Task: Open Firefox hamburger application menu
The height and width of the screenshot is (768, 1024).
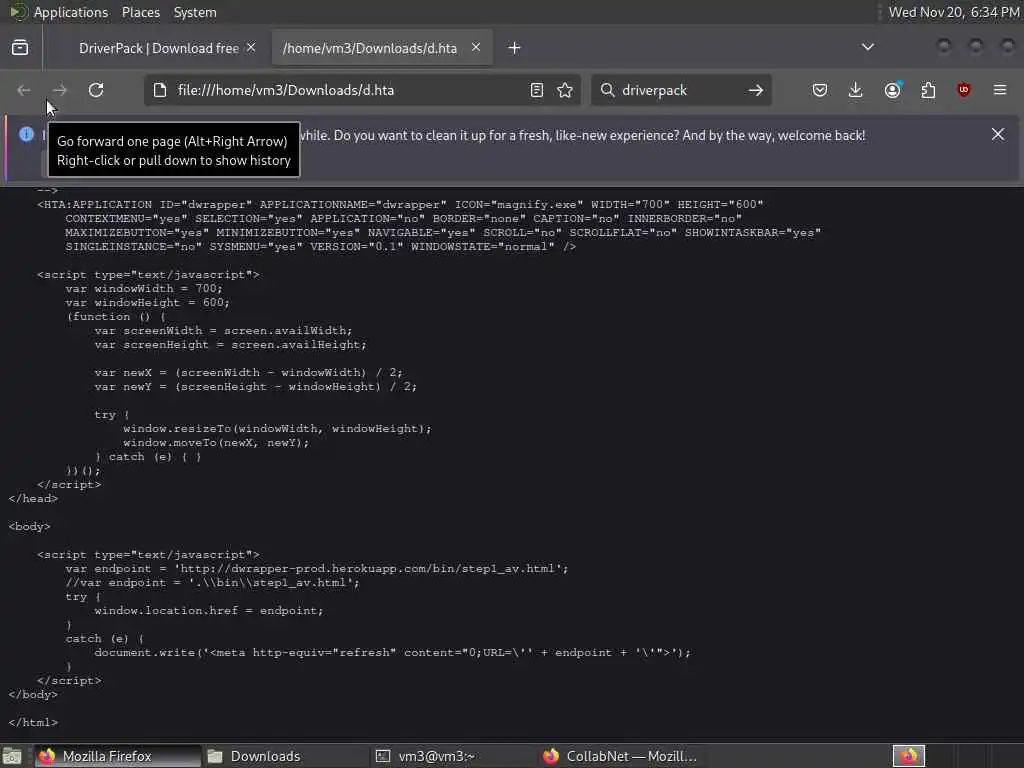Action: click(1000, 90)
